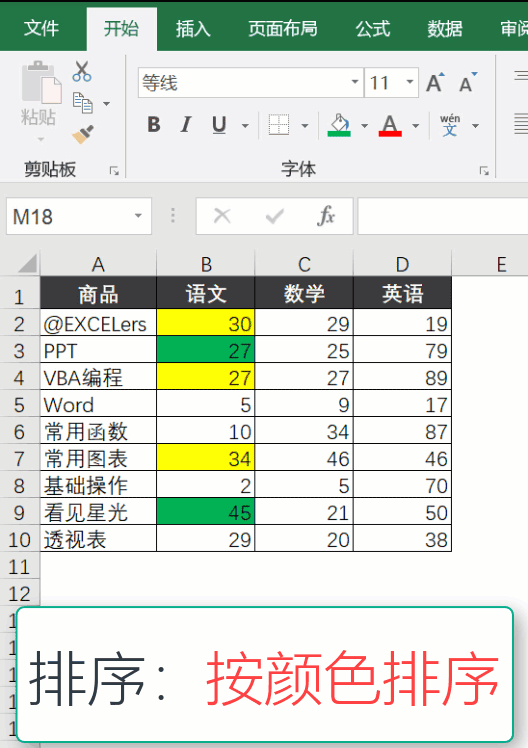Image resolution: width=528 pixels, height=748 pixels.
Task: Apply the green fill color bucket
Action: [339, 125]
